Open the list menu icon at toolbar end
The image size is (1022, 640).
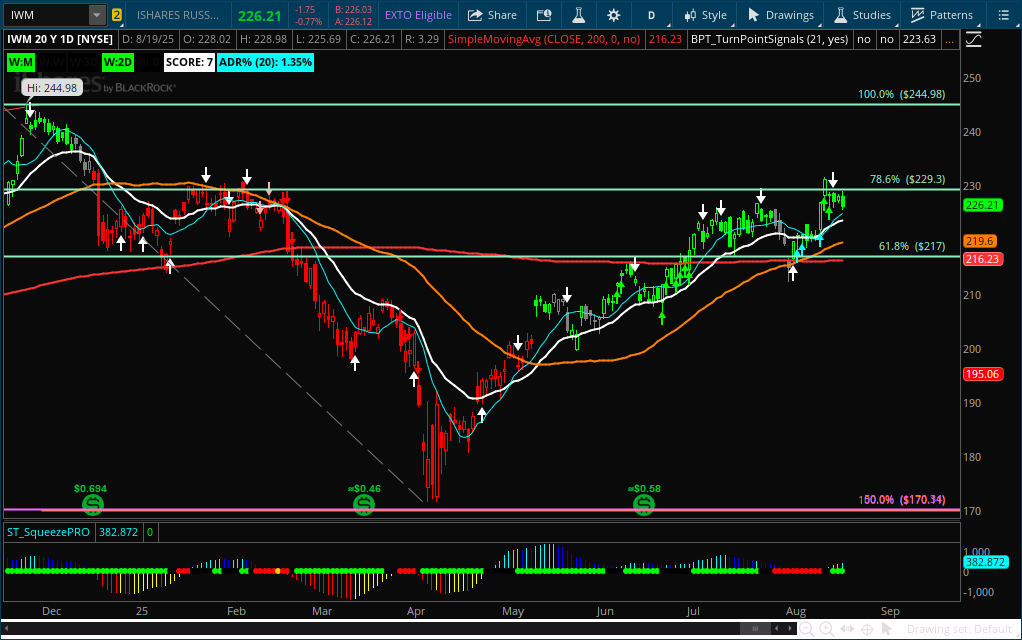[x=1004, y=14]
